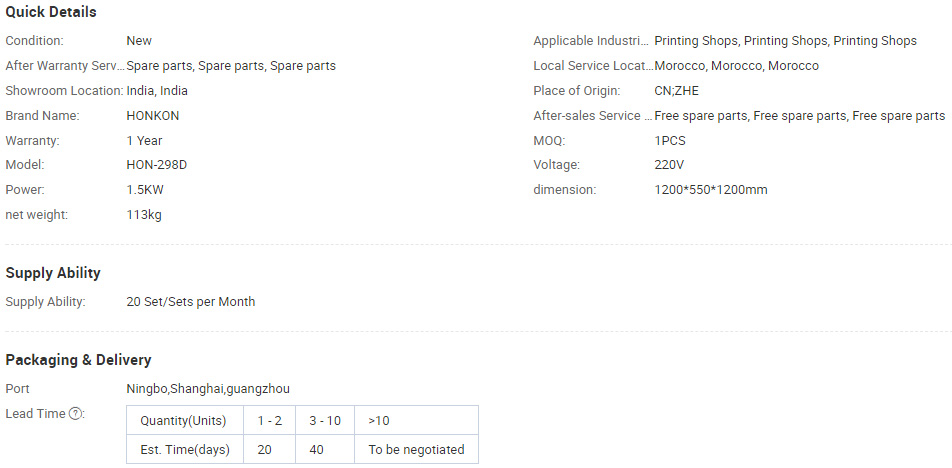Click the truncated Local Service Location label
Screen dimensions: 952x468
(593, 66)
